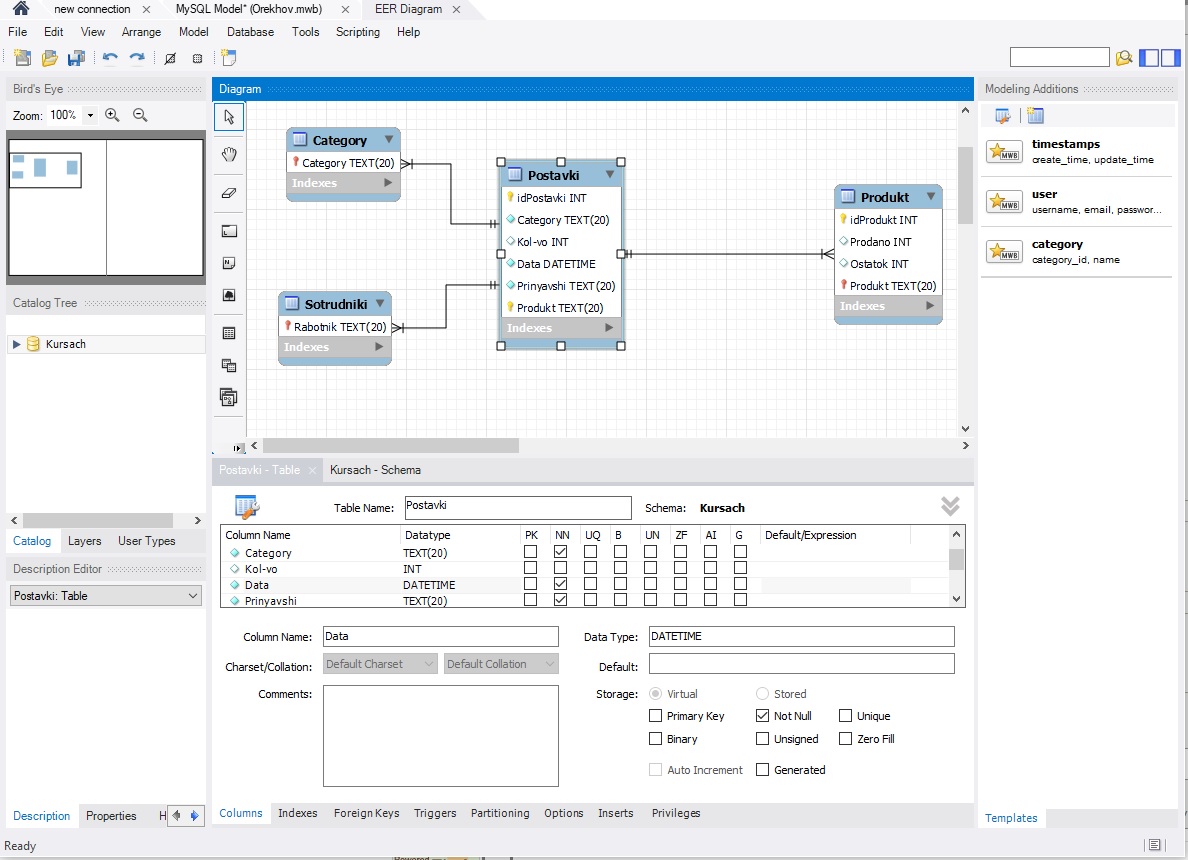Viewport: 1188px width, 860px height.
Task: Expand the Kursach catalog tree node
Action: (16, 344)
